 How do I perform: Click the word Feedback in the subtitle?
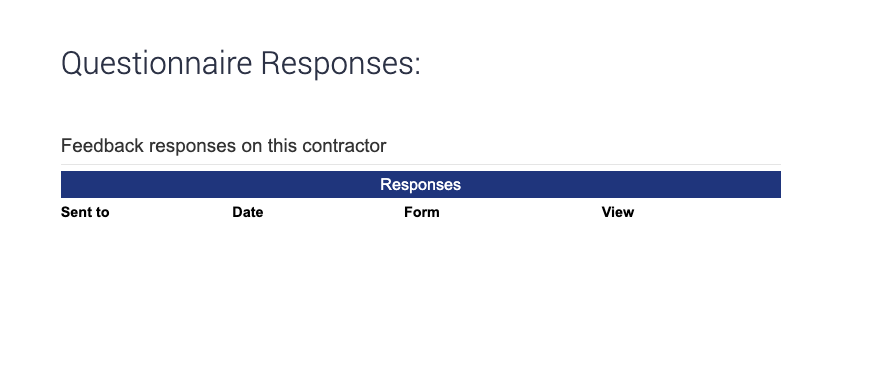[102, 146]
